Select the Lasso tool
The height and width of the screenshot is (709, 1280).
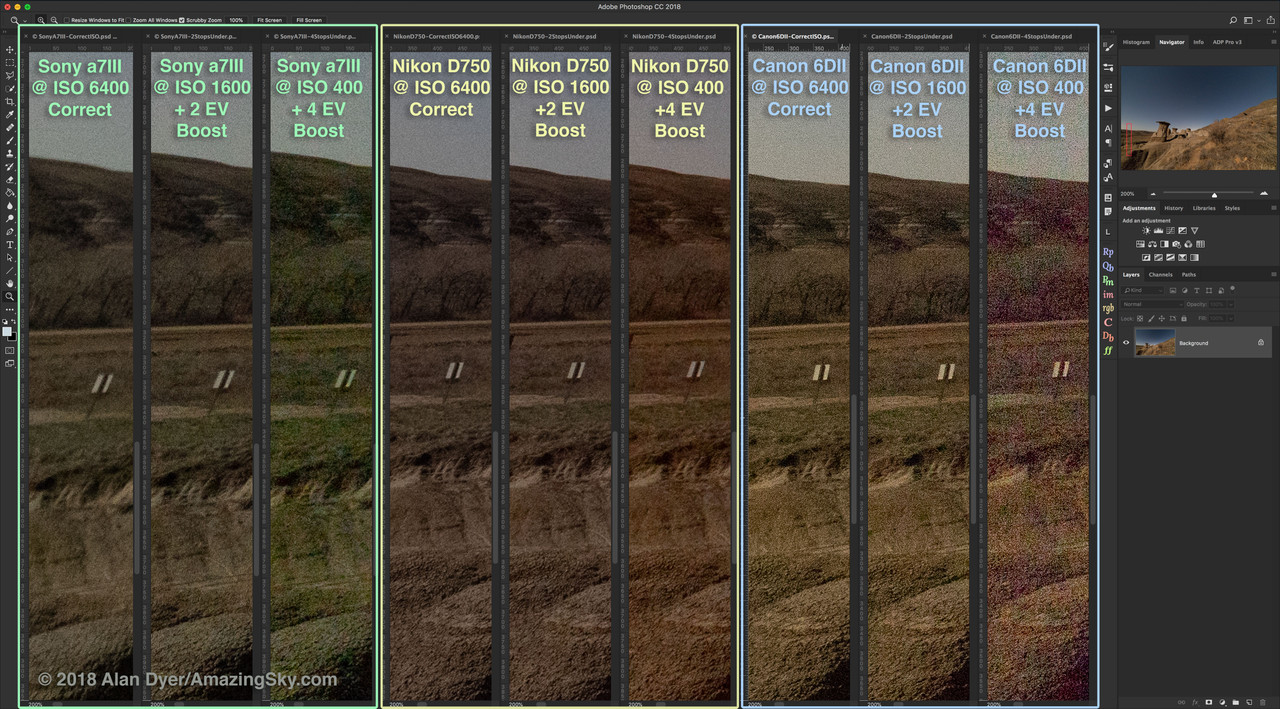tap(10, 75)
